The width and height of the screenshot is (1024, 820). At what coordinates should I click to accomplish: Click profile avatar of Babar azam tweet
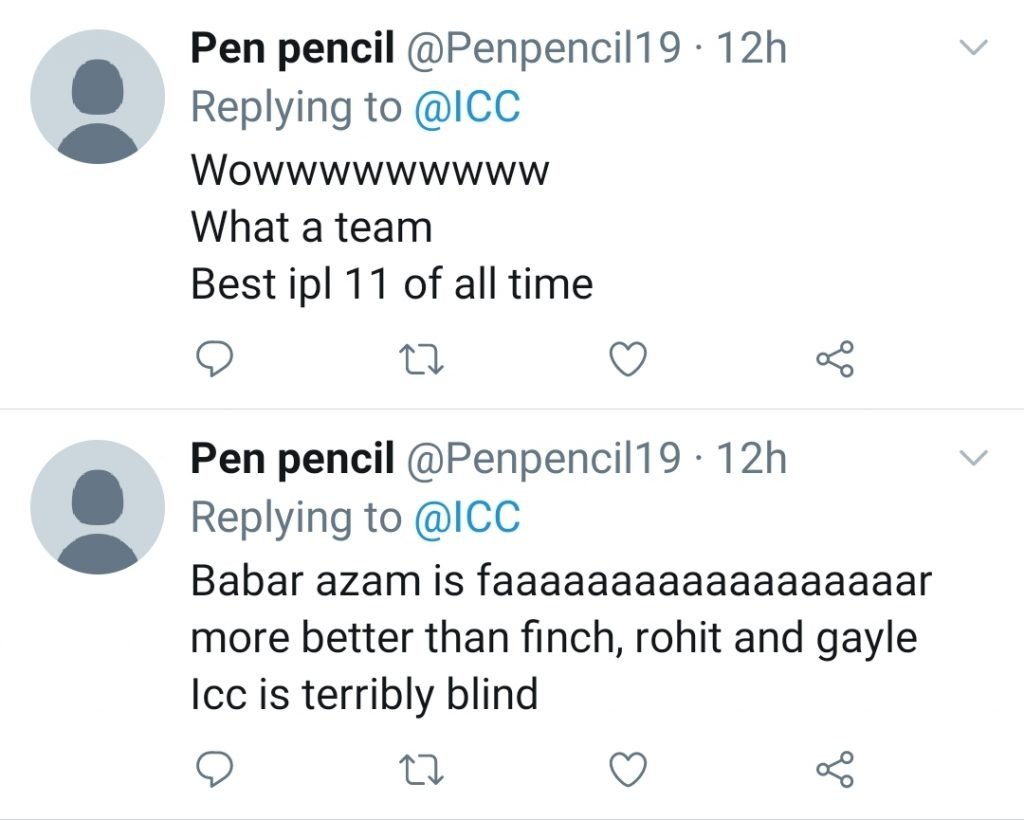(x=97, y=506)
